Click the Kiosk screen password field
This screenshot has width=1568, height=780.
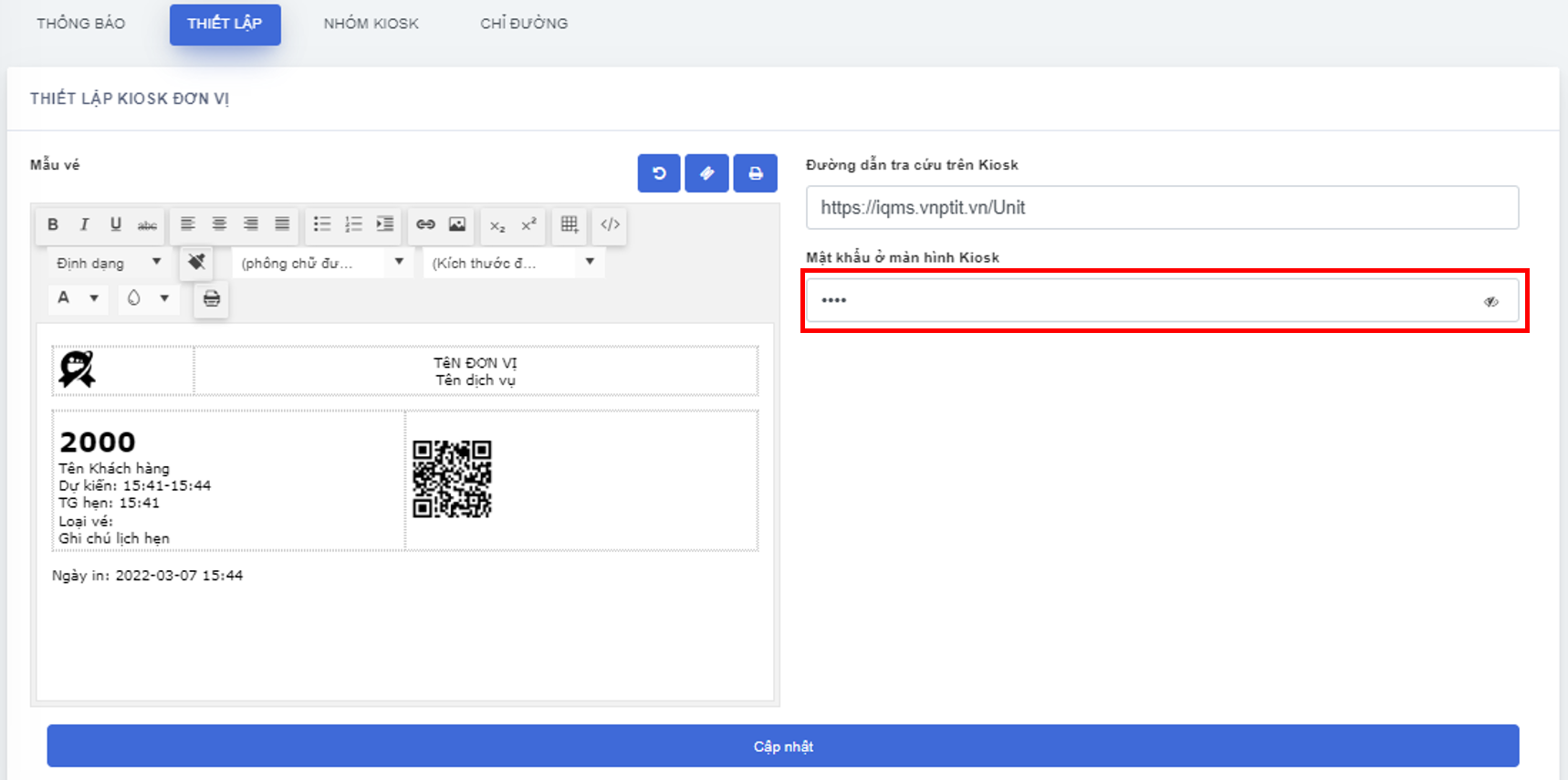tap(1162, 300)
